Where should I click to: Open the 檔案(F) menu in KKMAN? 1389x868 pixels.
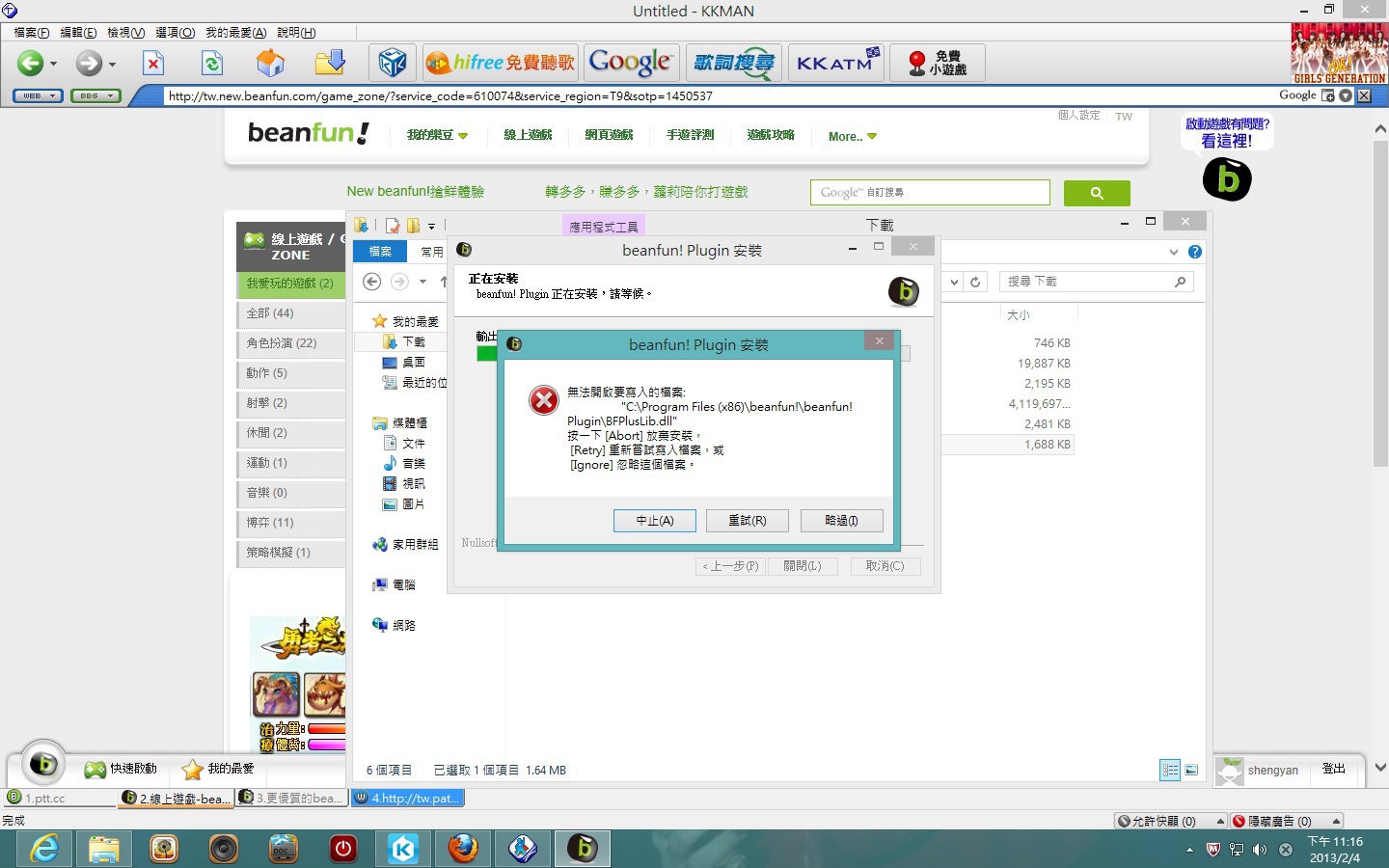31,32
